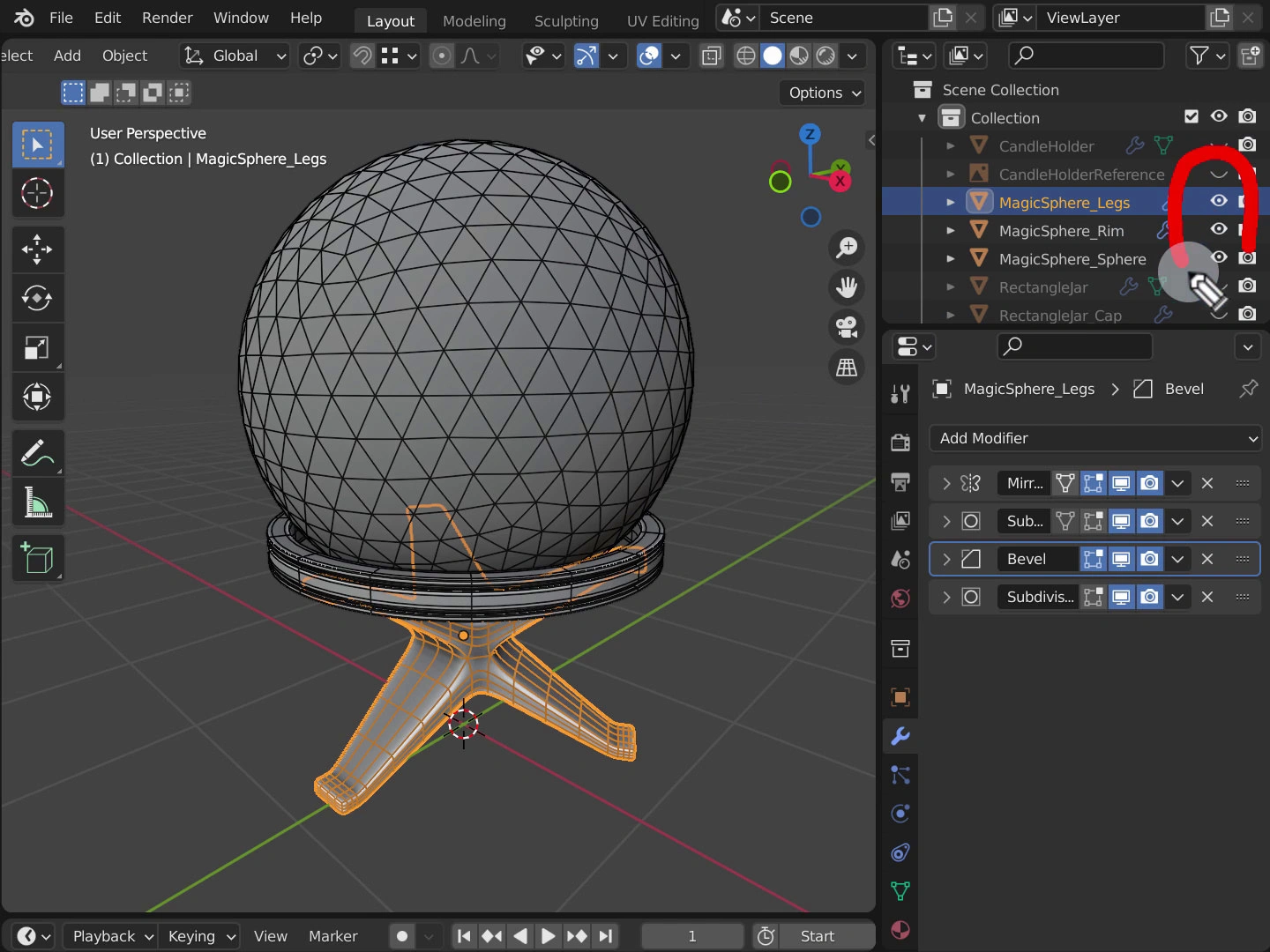Open the Add Modifier dropdown

1094,438
